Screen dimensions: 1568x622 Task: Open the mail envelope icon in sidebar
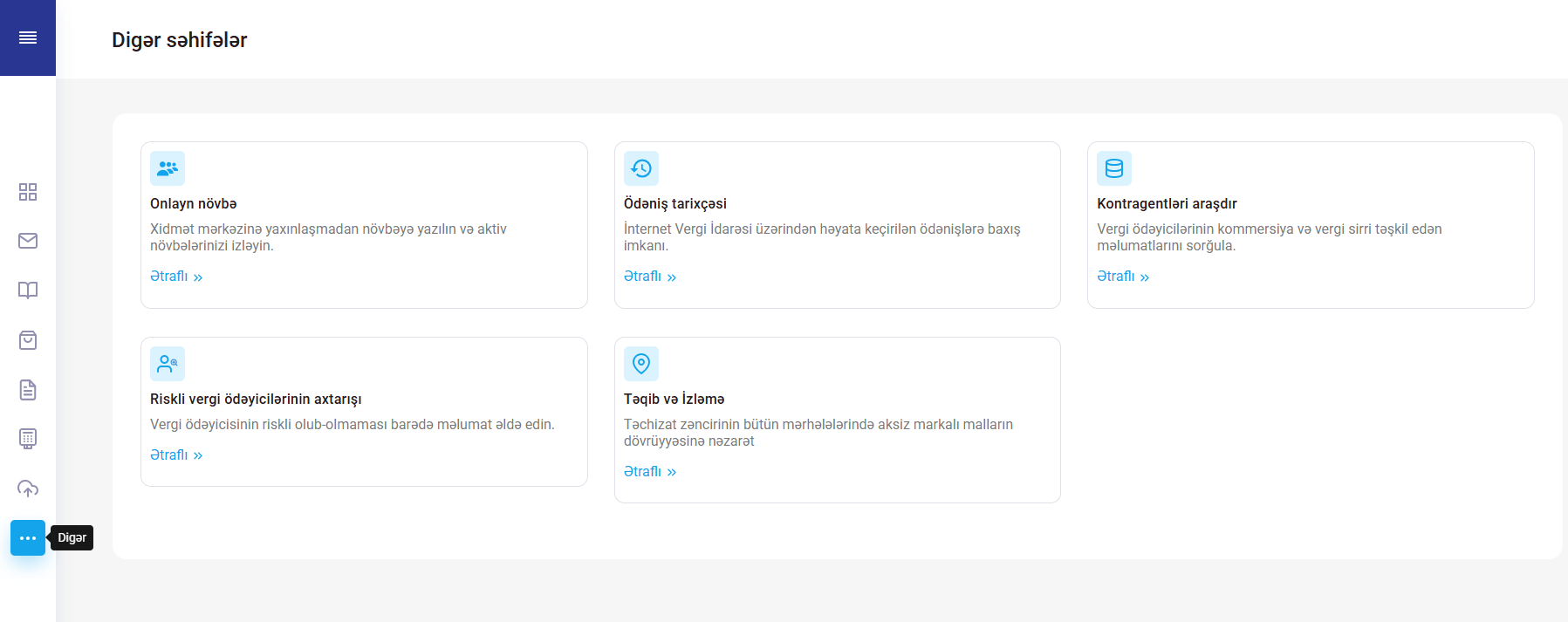click(28, 241)
